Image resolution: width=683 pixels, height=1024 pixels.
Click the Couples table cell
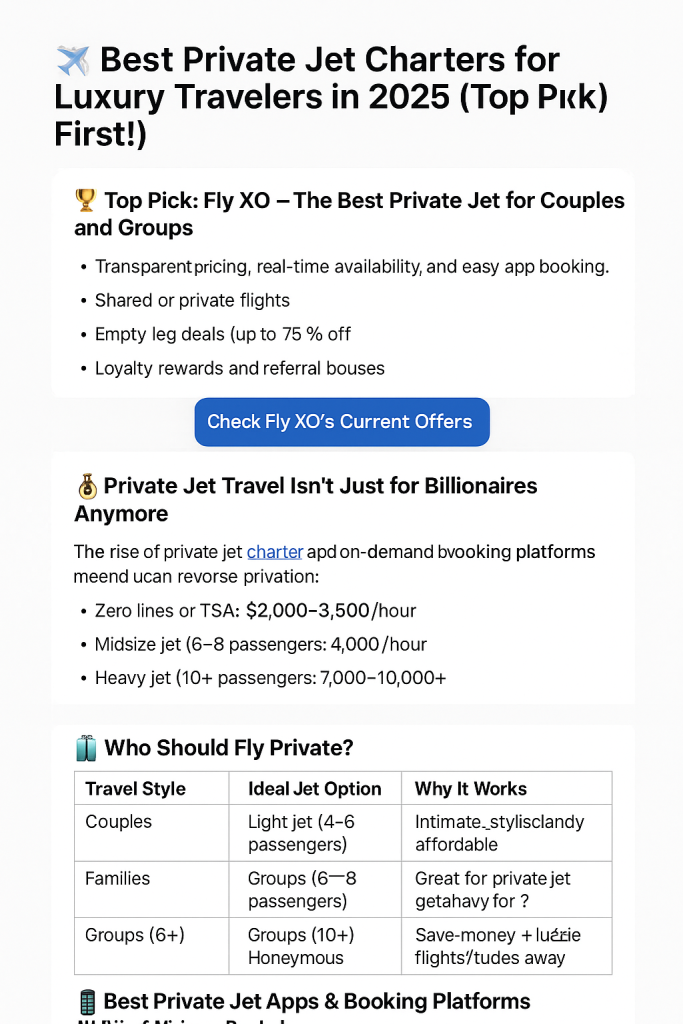pyautogui.click(x=119, y=822)
